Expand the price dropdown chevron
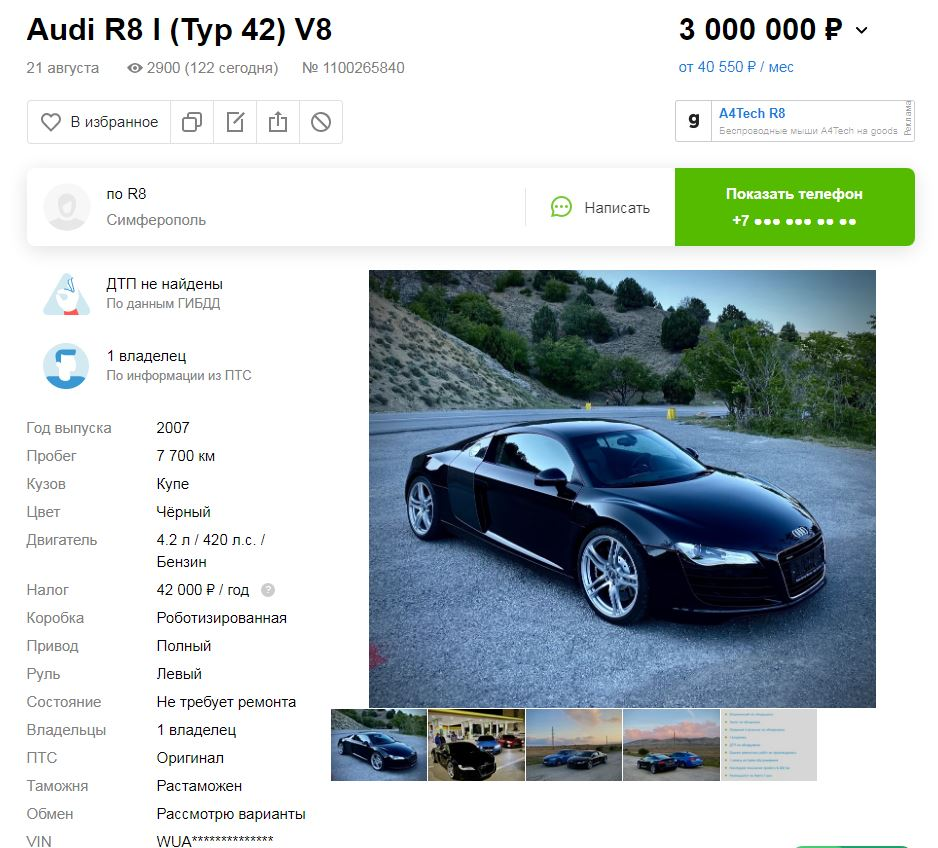This screenshot has height=848, width=938. pyautogui.click(x=861, y=30)
